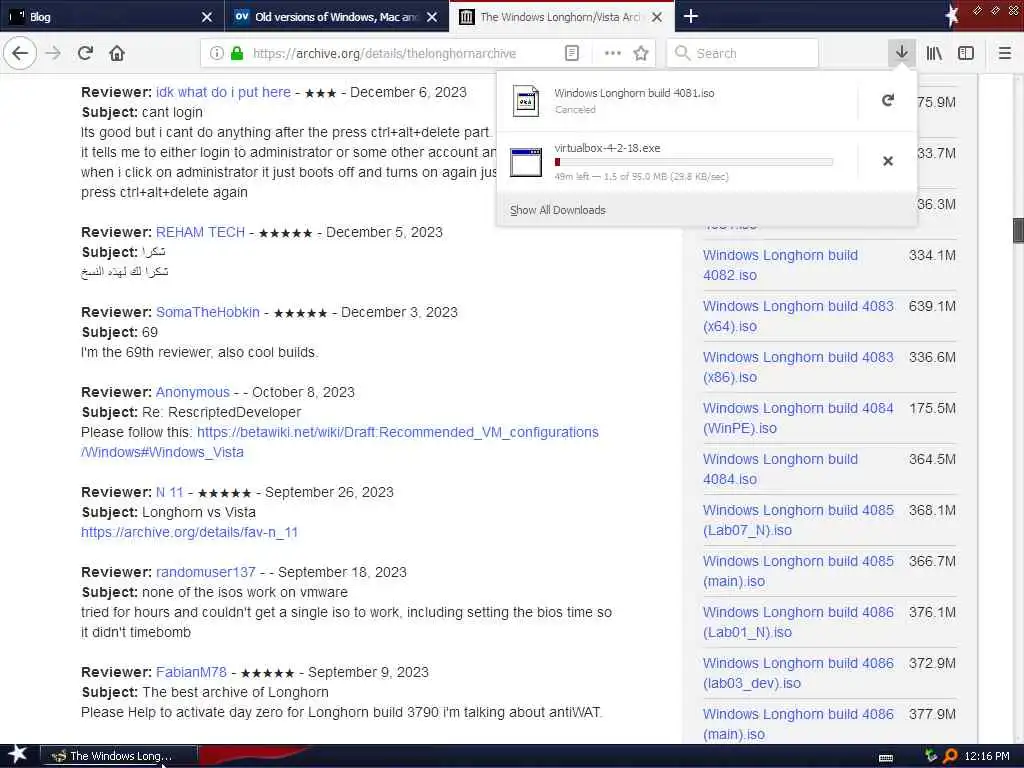Image resolution: width=1024 pixels, height=768 pixels.
Task: Download Longhorn build 4084 (WinPE).iso
Action: (x=798, y=418)
